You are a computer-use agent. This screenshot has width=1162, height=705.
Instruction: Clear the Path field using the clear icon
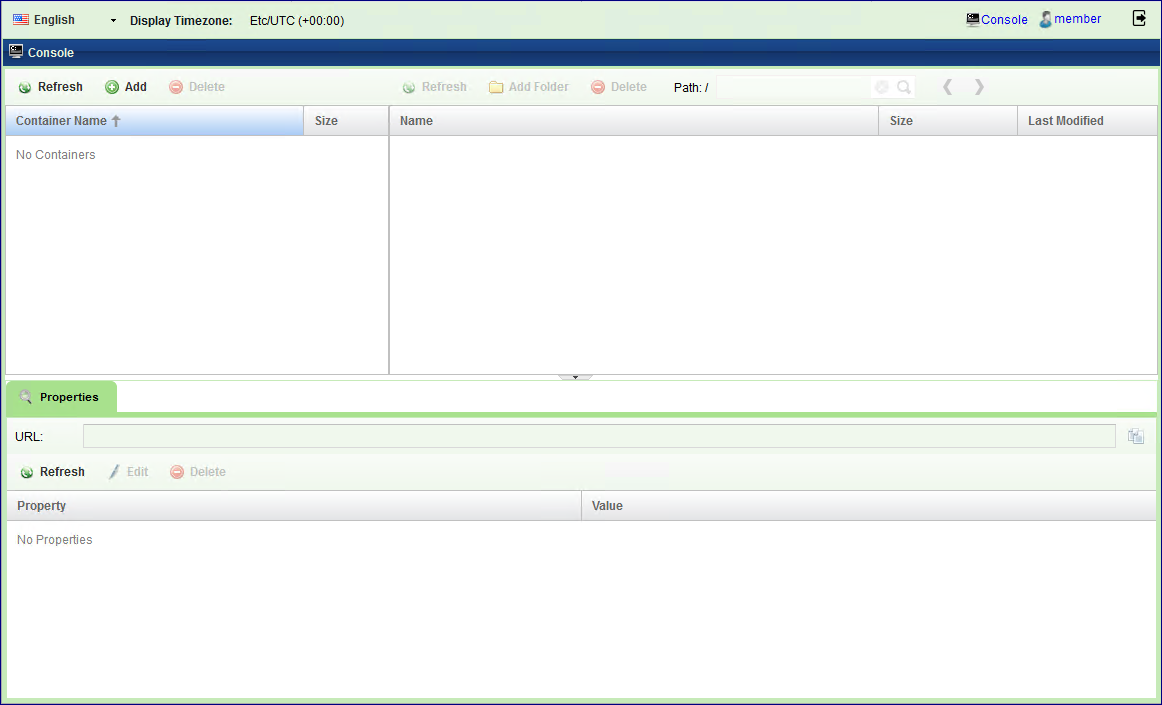[881, 87]
